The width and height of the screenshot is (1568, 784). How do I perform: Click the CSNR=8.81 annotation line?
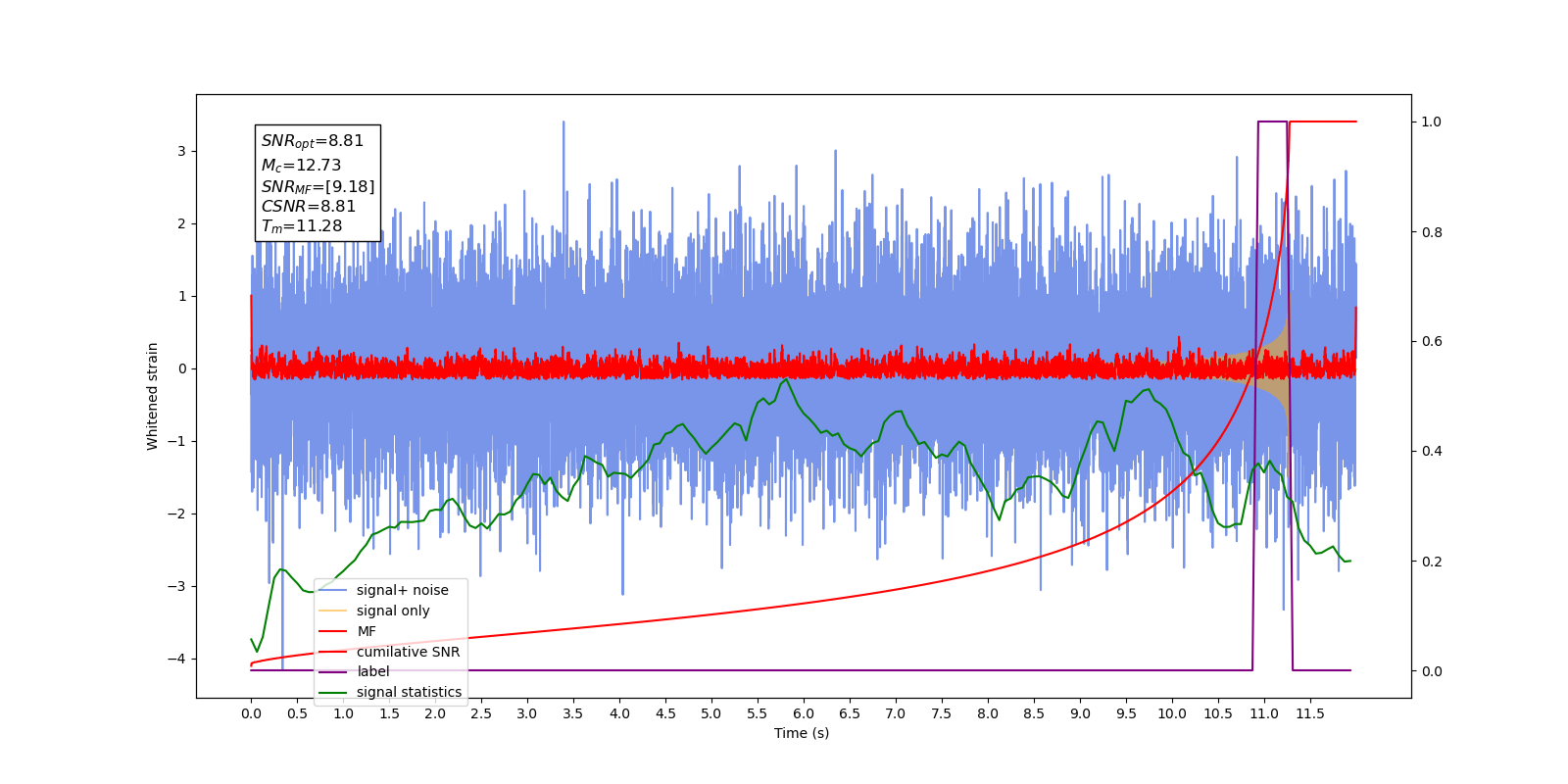point(309,206)
